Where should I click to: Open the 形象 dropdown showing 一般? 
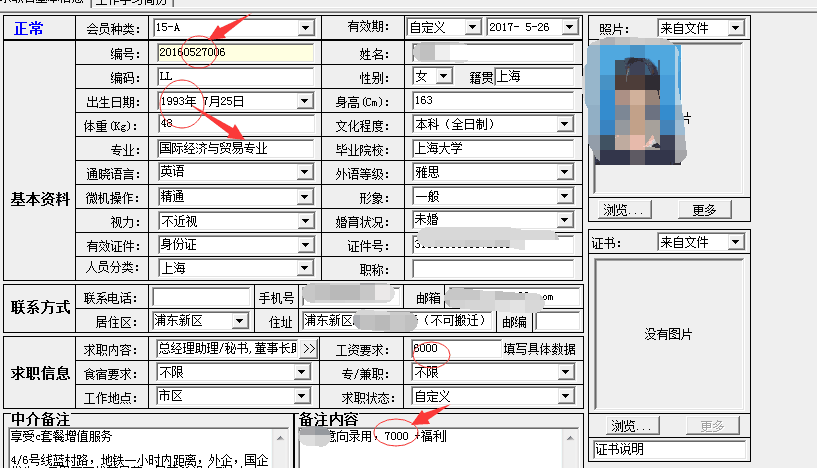(565, 196)
